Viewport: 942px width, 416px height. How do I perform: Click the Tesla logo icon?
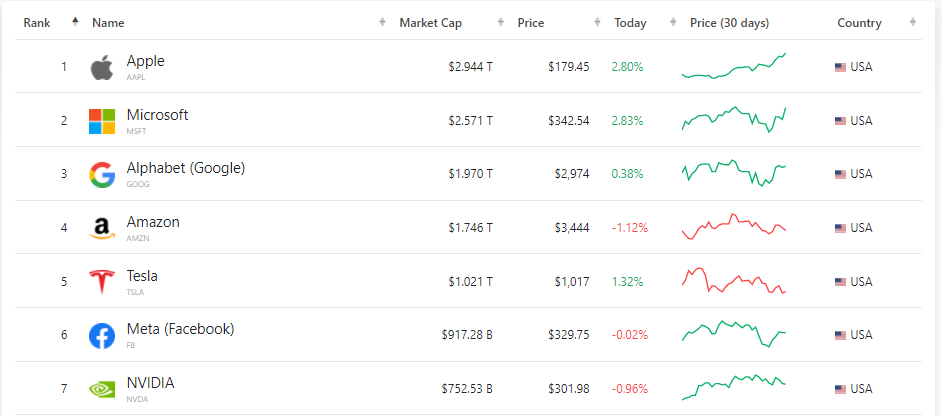click(102, 281)
